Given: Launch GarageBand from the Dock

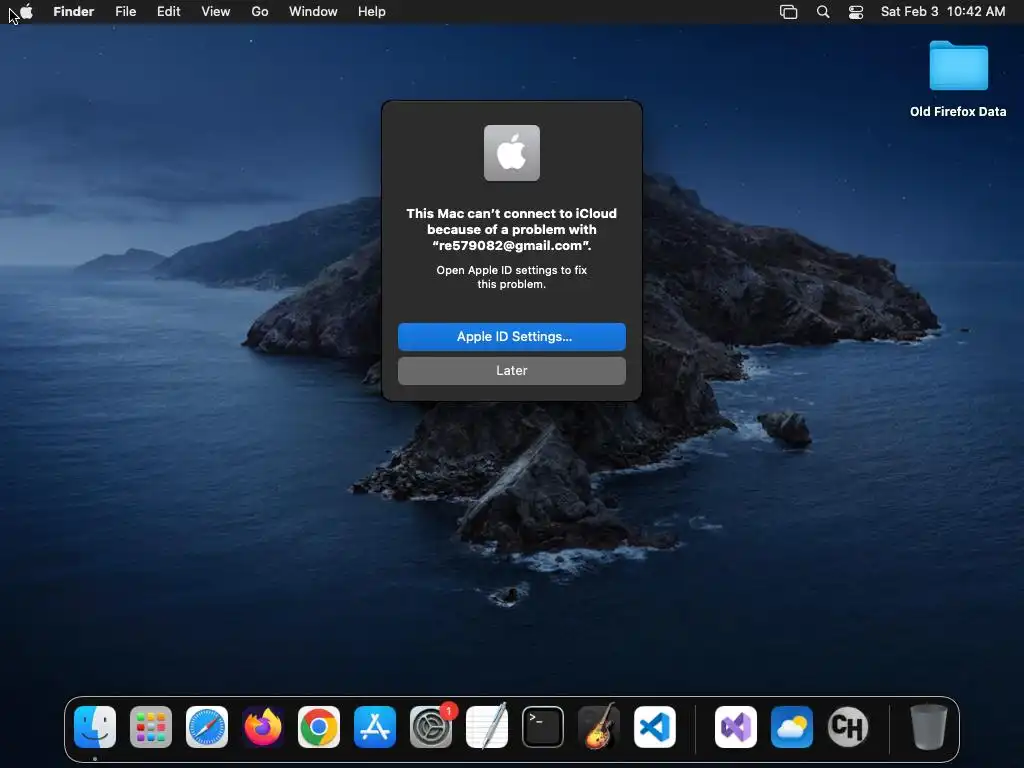Looking at the screenshot, I should point(599,727).
